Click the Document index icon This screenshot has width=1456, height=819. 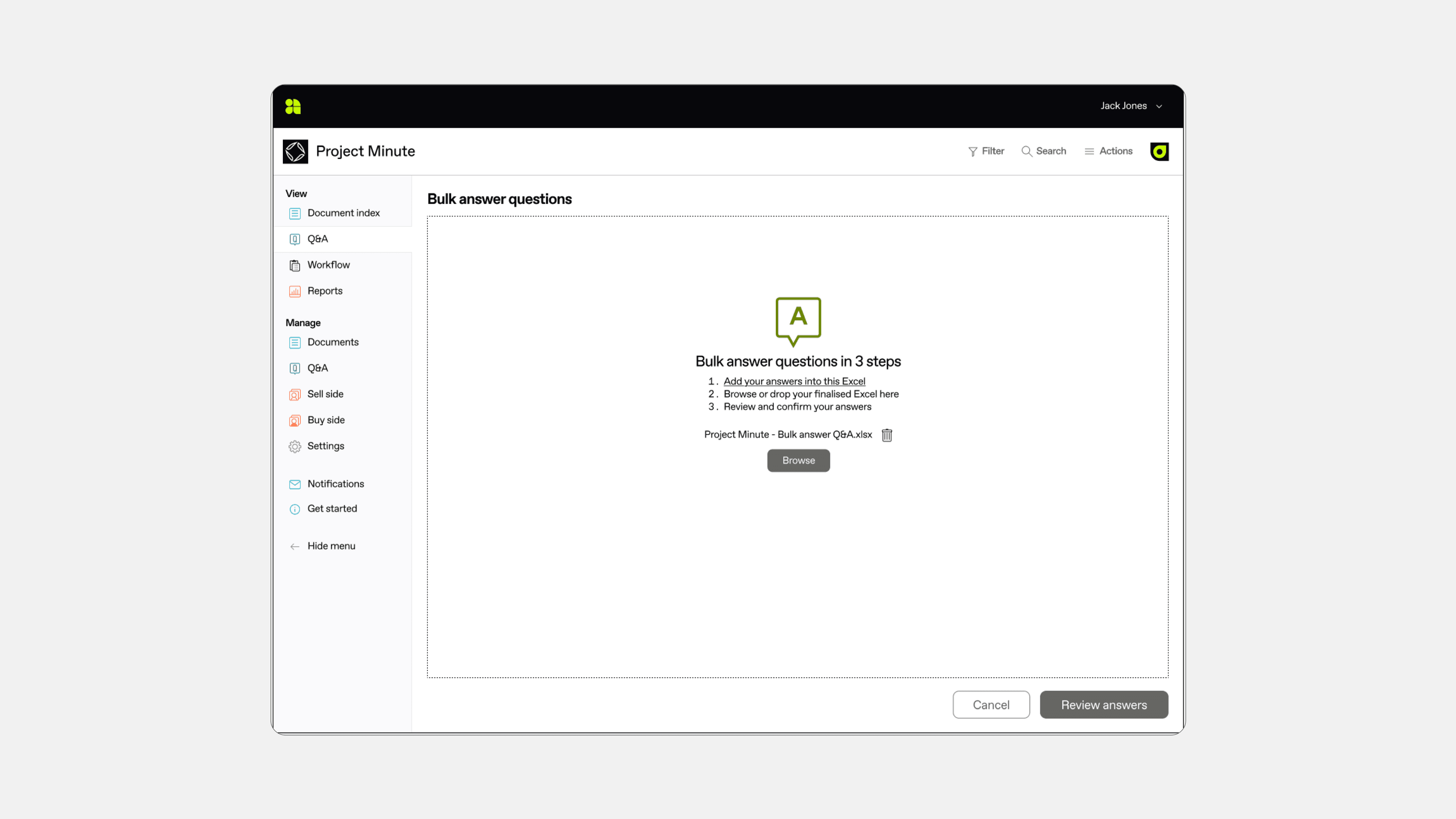[295, 213]
